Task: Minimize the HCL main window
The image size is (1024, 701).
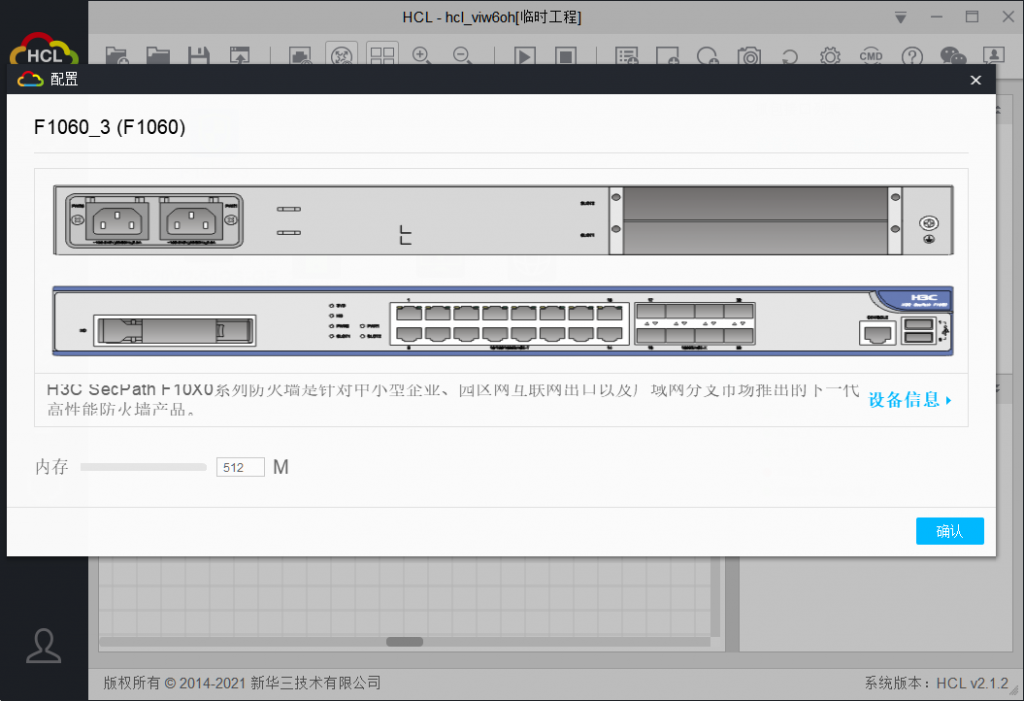Action: coord(936,17)
